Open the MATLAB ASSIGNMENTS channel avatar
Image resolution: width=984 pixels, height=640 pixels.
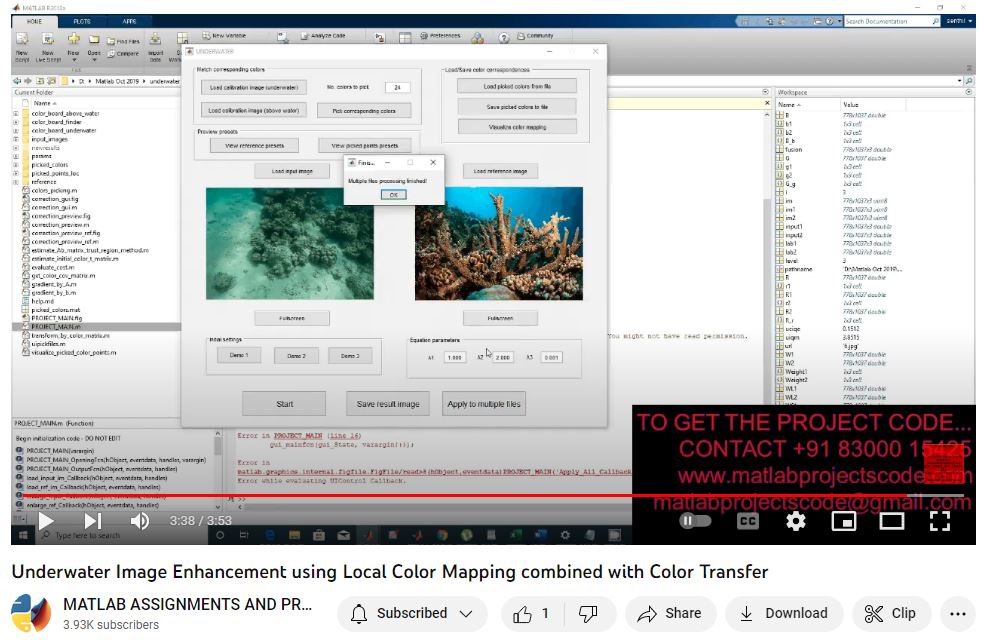point(31,613)
